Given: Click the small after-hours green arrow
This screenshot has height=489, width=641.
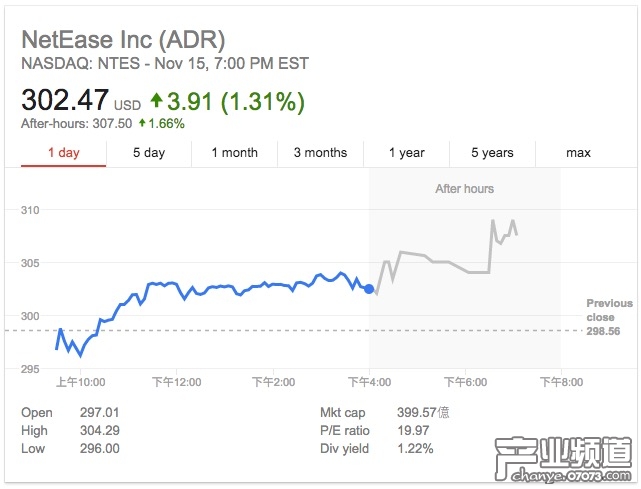Looking at the screenshot, I should point(142,123).
